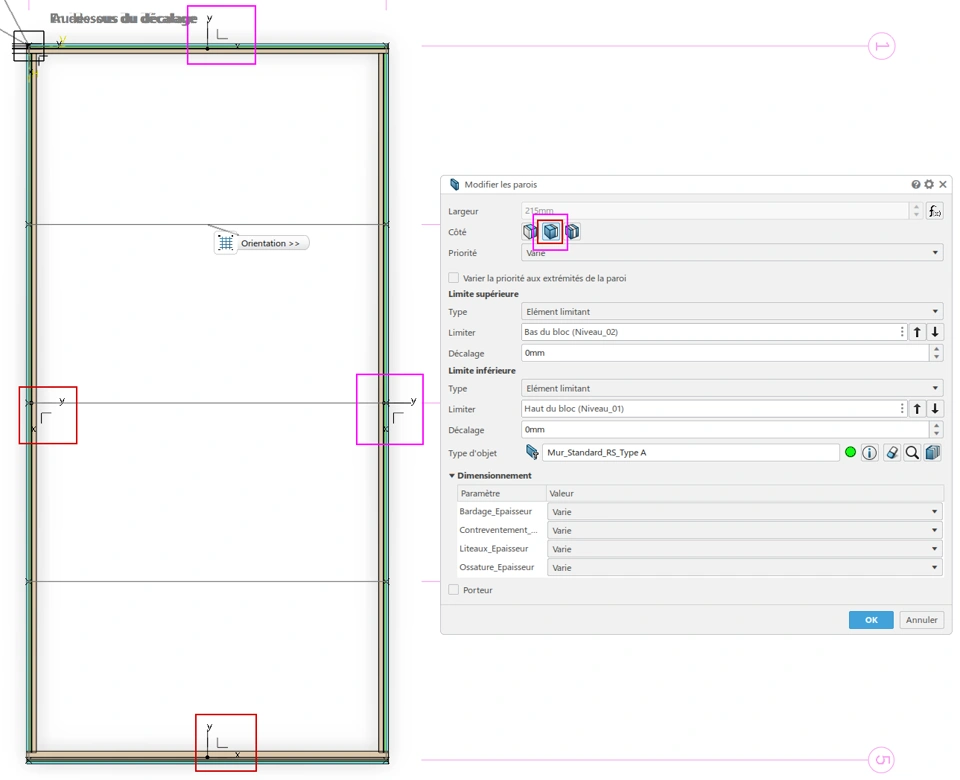Open Limite inférieure Type dropdown
Screen dimensions: 960x780
pyautogui.click(x=732, y=388)
